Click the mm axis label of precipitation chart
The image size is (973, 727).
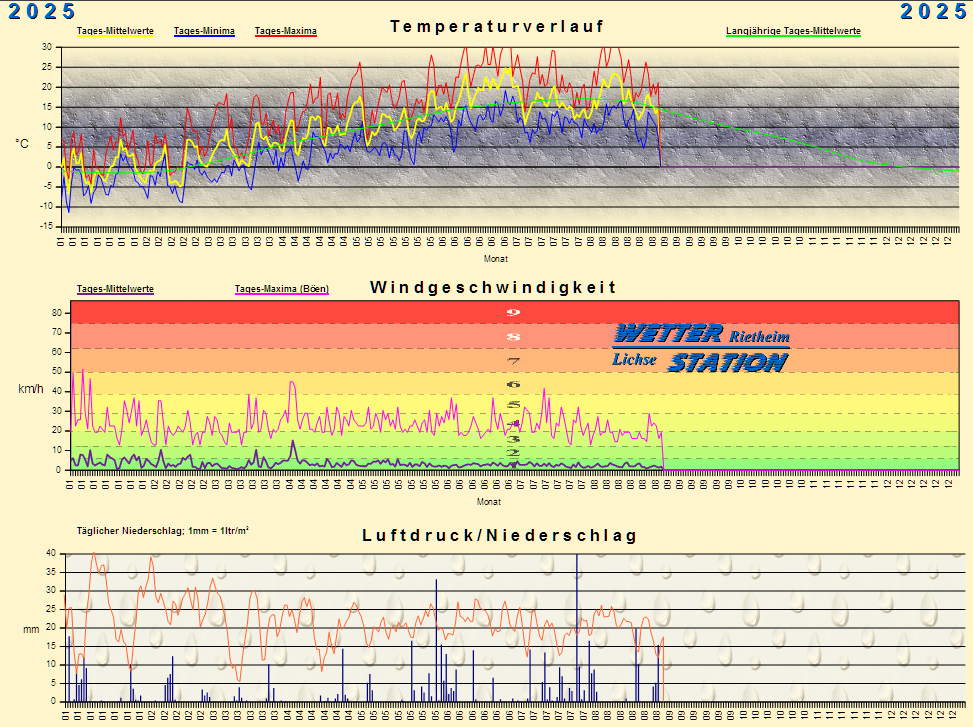[x=31, y=629]
